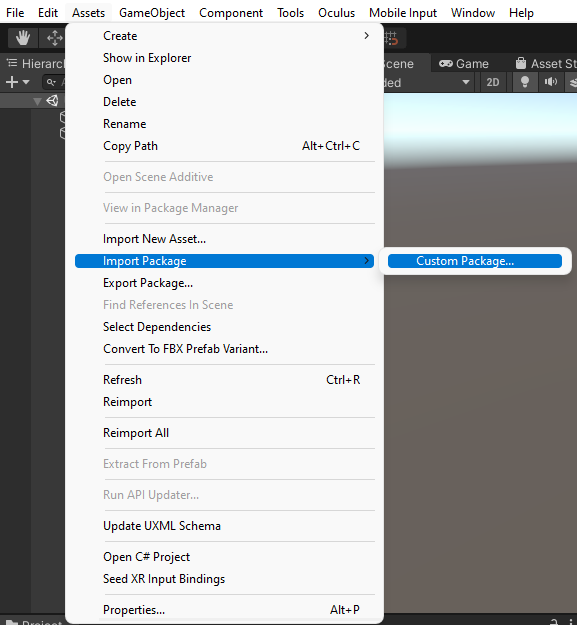This screenshot has height=625, width=577.
Task: Choose Open C# Project
Action: [x=224, y=557]
